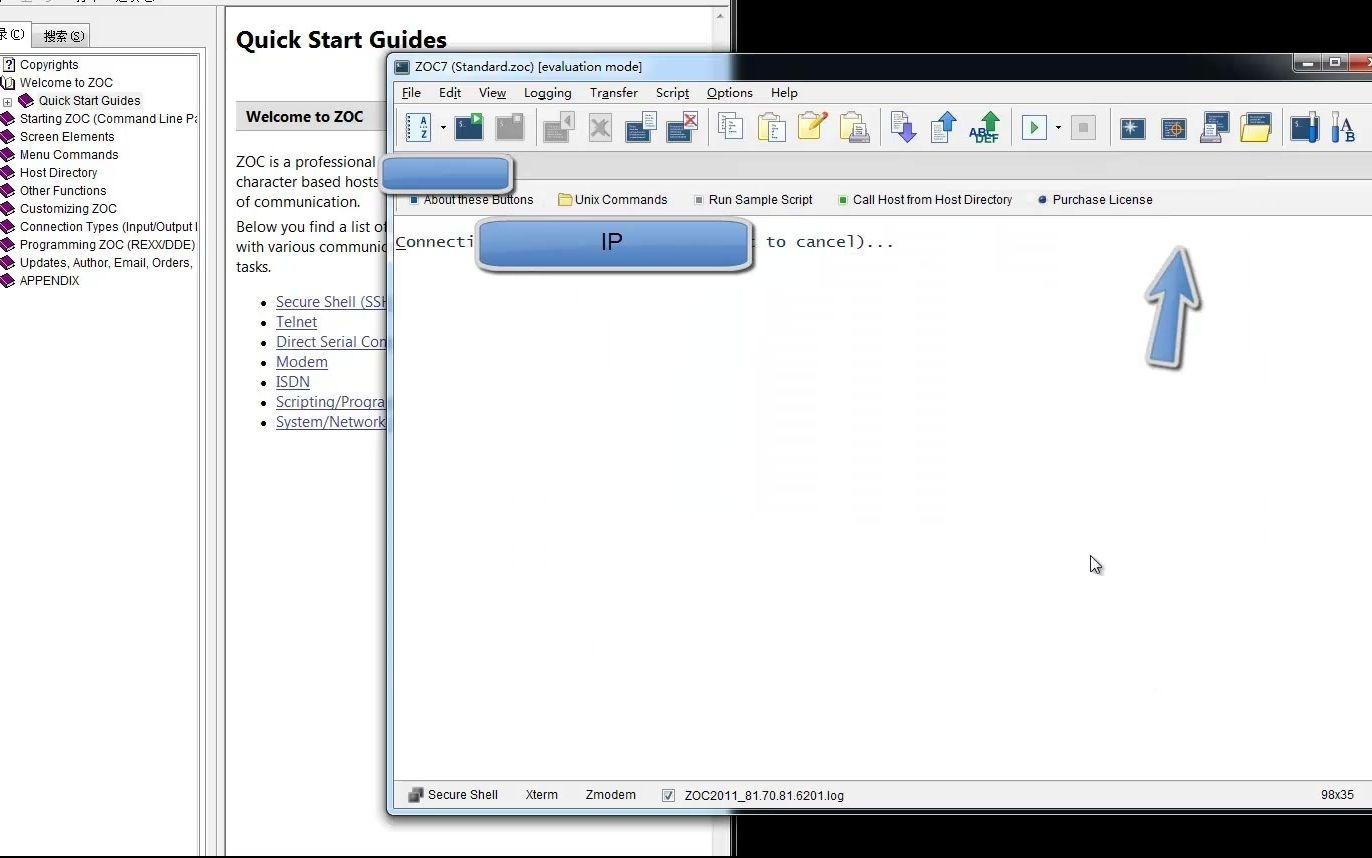This screenshot has height=858, width=1372.
Task: Click Call Host from Host Directory button
Action: click(925, 200)
